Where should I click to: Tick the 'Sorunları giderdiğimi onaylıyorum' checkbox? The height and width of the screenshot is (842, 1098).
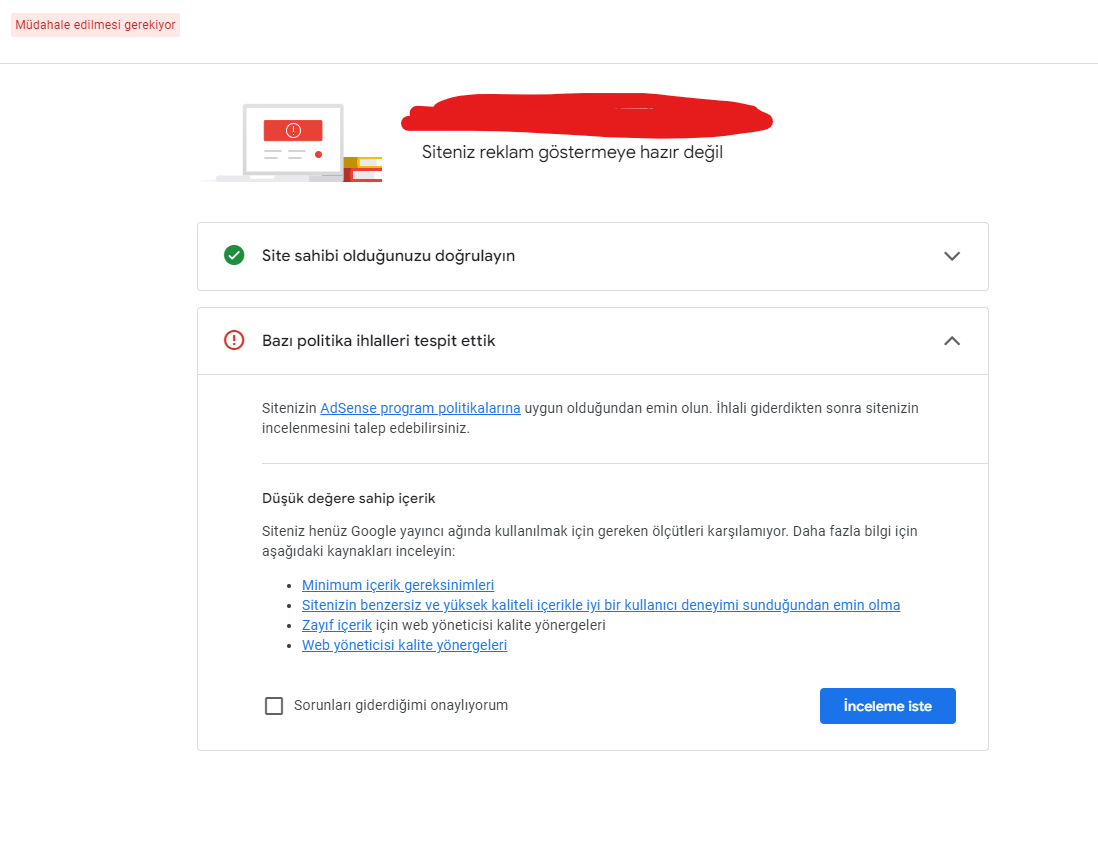tap(274, 705)
